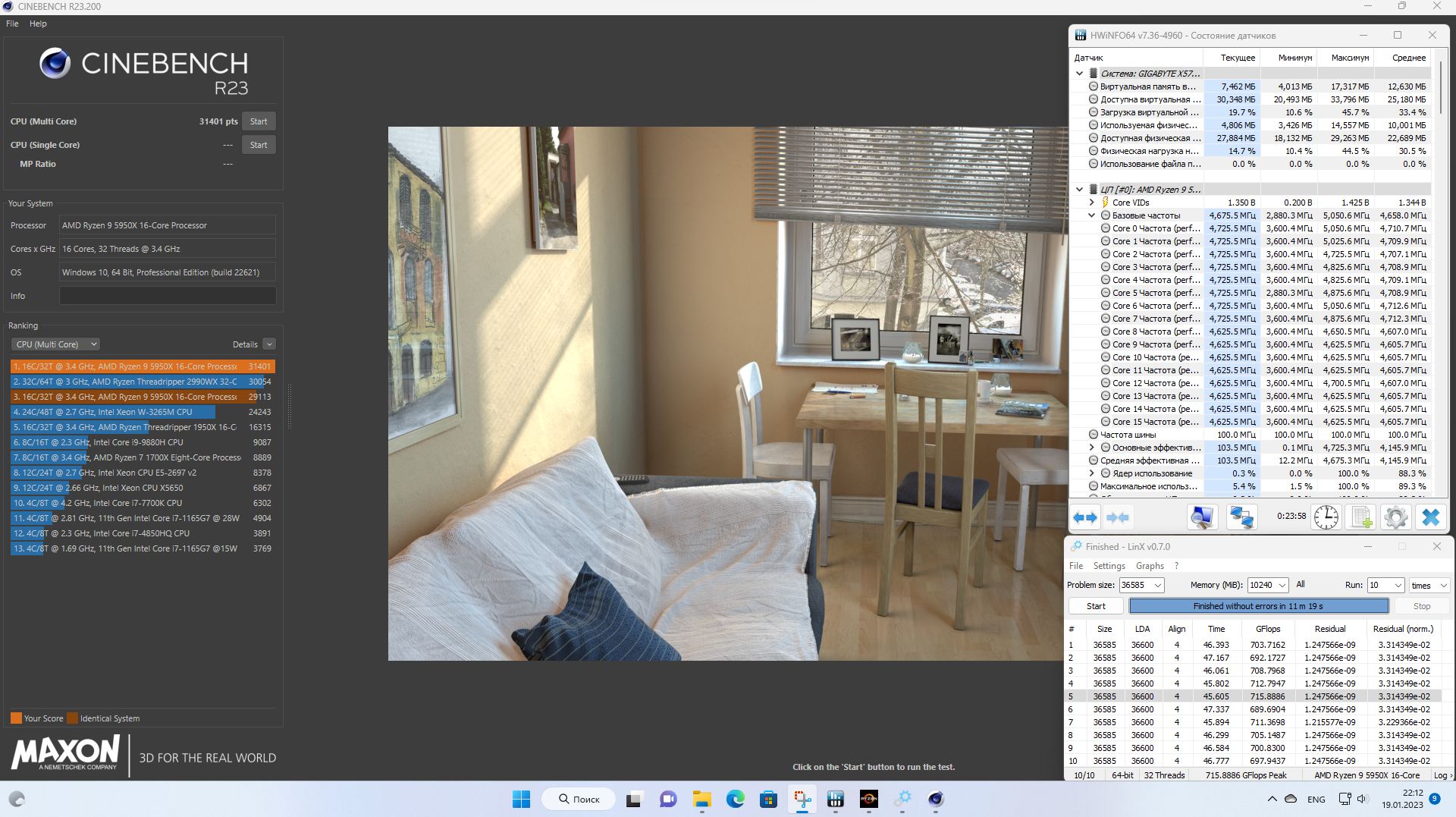Select ranking entry 4 Xeon W-3265M
Image resolution: width=1456 pixels, height=817 pixels.
coord(143,412)
